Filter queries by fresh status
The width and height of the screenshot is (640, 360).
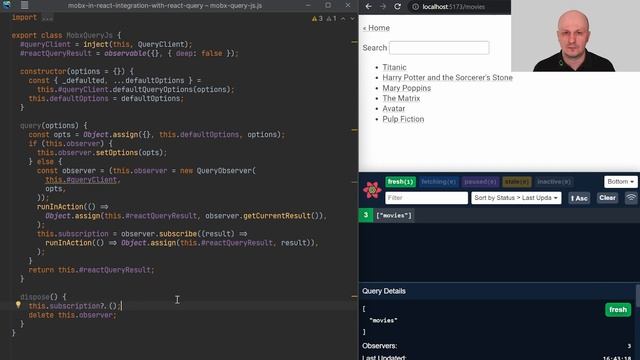[400, 182]
